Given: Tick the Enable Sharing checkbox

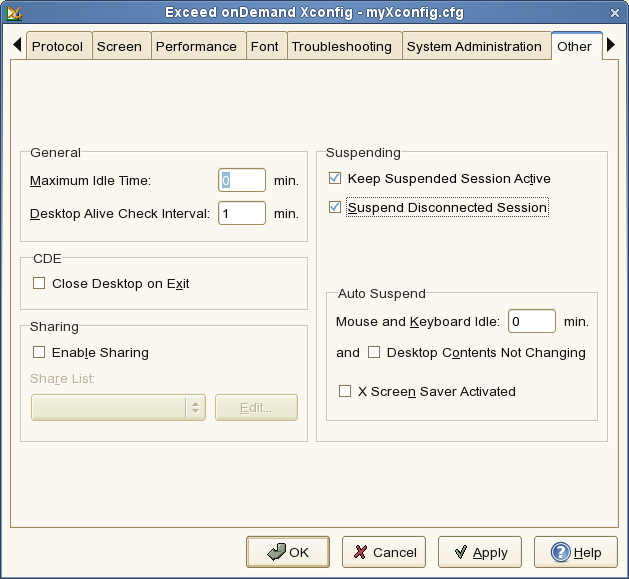Looking at the screenshot, I should tap(39, 352).
